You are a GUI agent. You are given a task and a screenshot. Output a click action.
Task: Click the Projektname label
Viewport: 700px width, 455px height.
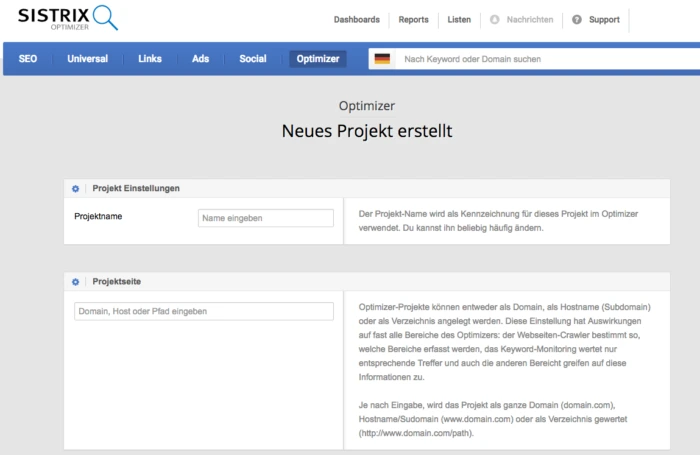[x=98, y=216]
